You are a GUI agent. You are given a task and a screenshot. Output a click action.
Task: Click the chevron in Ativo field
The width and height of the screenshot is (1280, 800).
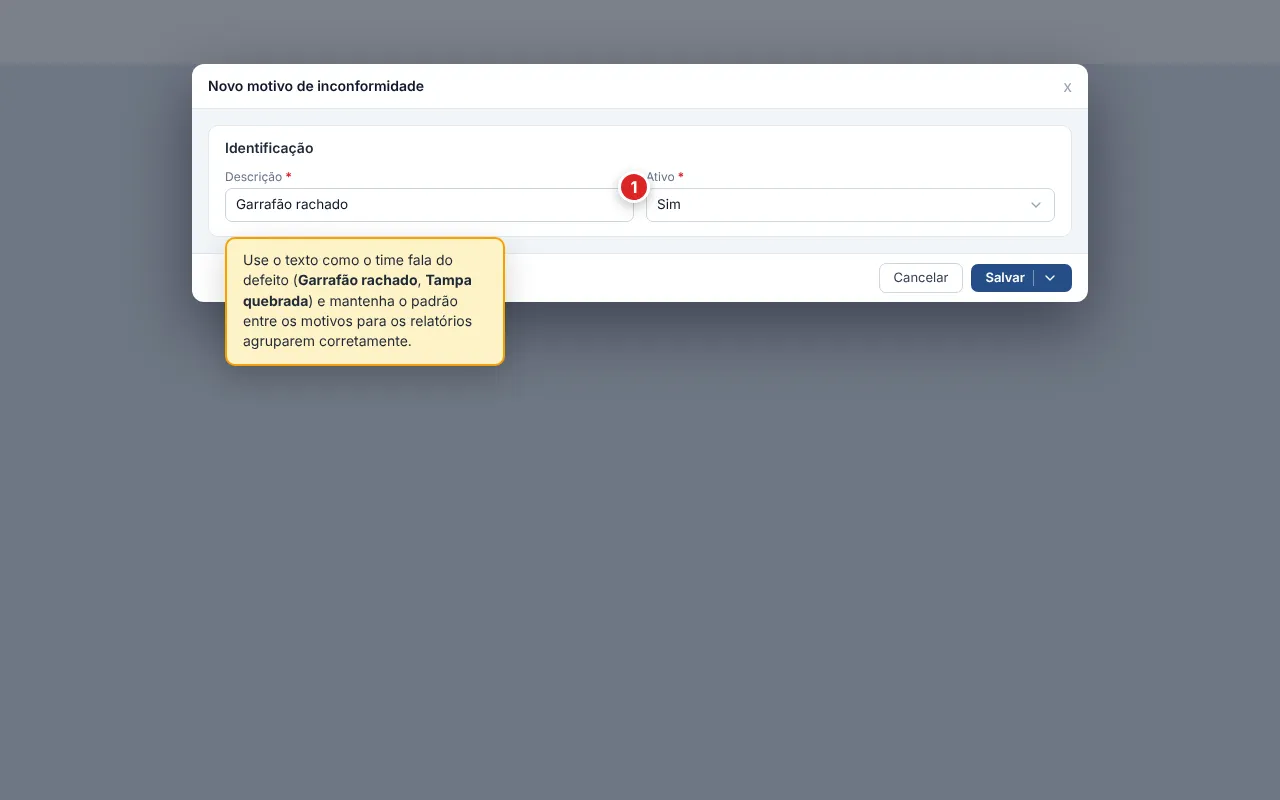tap(1036, 205)
